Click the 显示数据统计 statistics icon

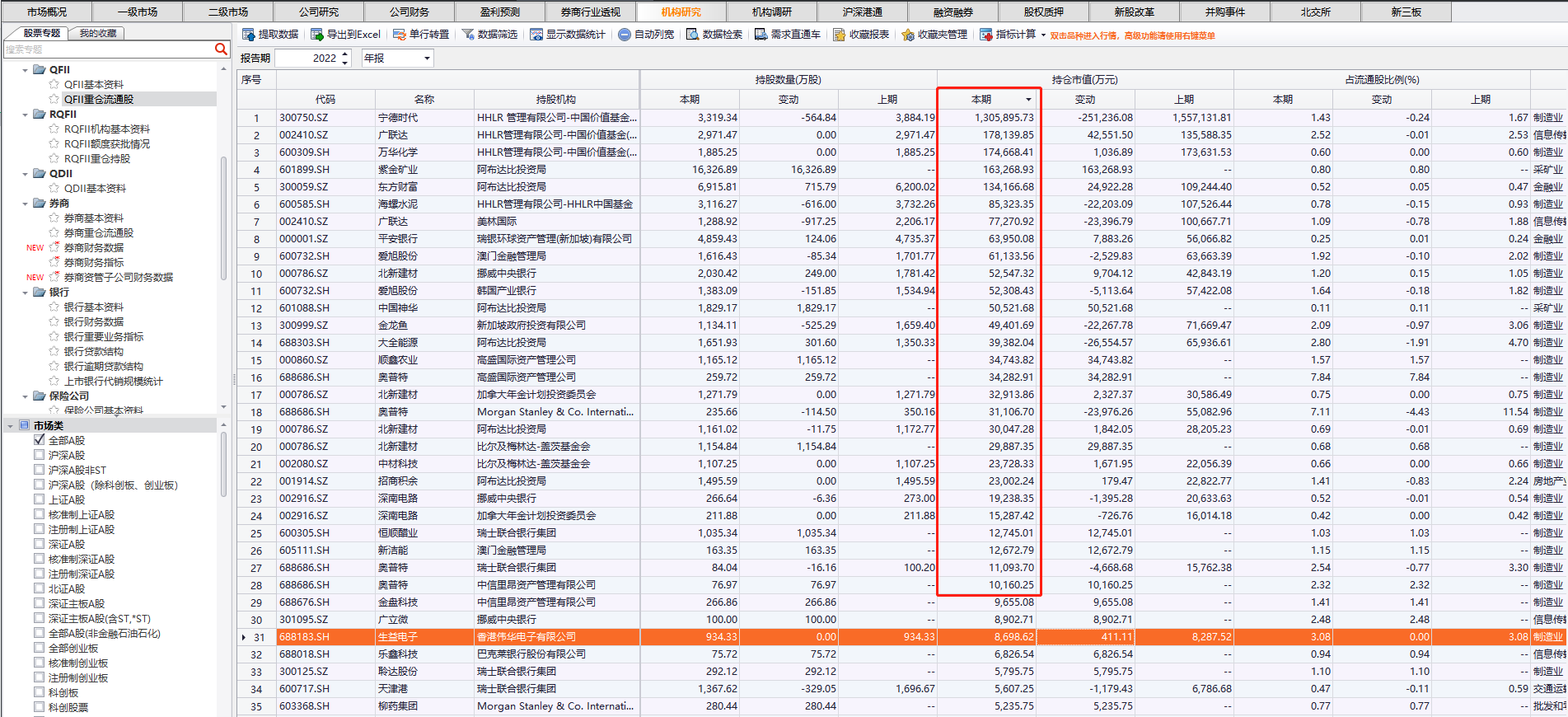pos(536,35)
